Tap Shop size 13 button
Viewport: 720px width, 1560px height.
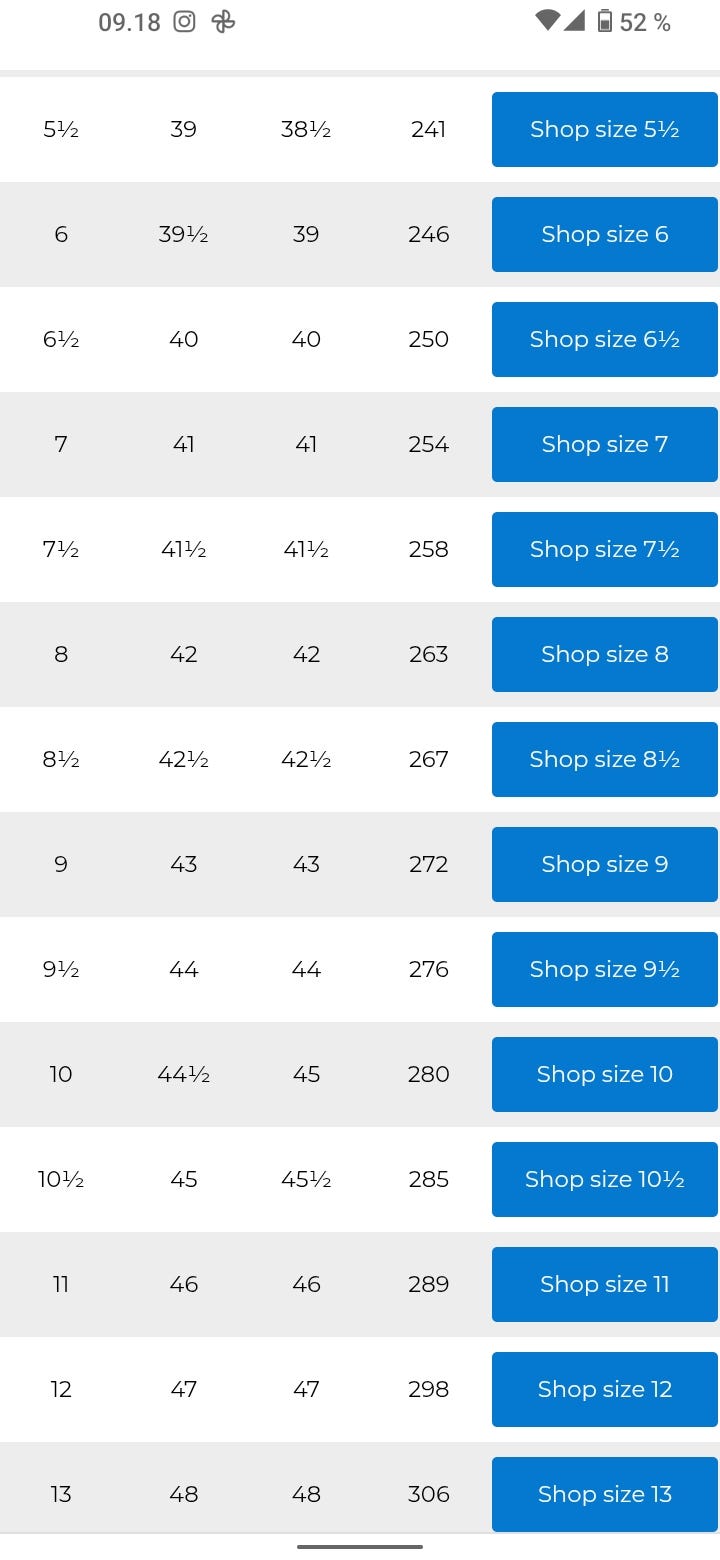click(x=604, y=1494)
